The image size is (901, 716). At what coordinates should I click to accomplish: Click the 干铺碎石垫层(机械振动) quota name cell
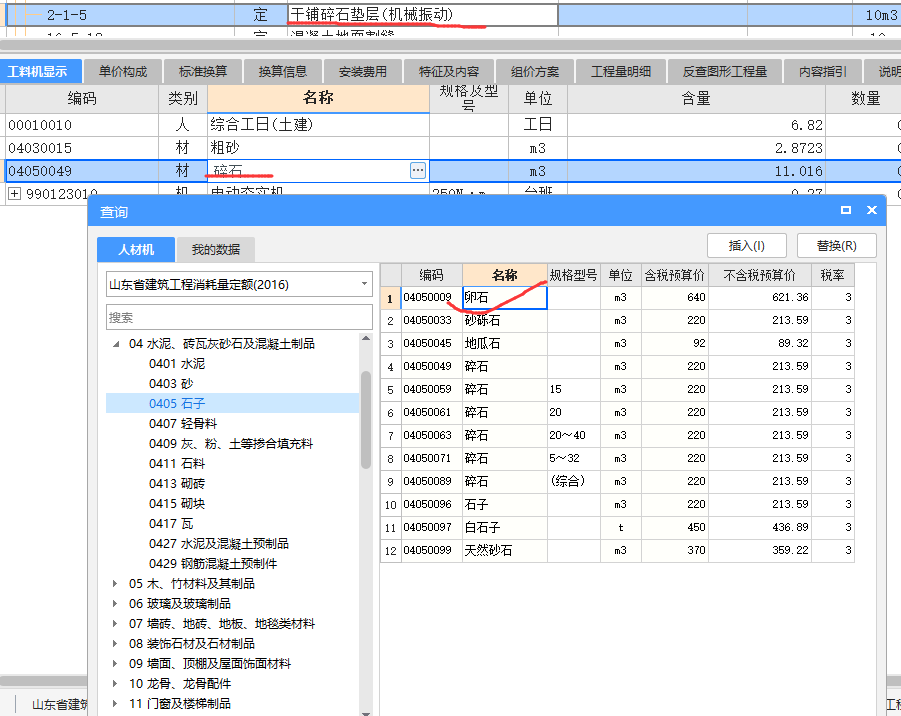pyautogui.click(x=422, y=14)
